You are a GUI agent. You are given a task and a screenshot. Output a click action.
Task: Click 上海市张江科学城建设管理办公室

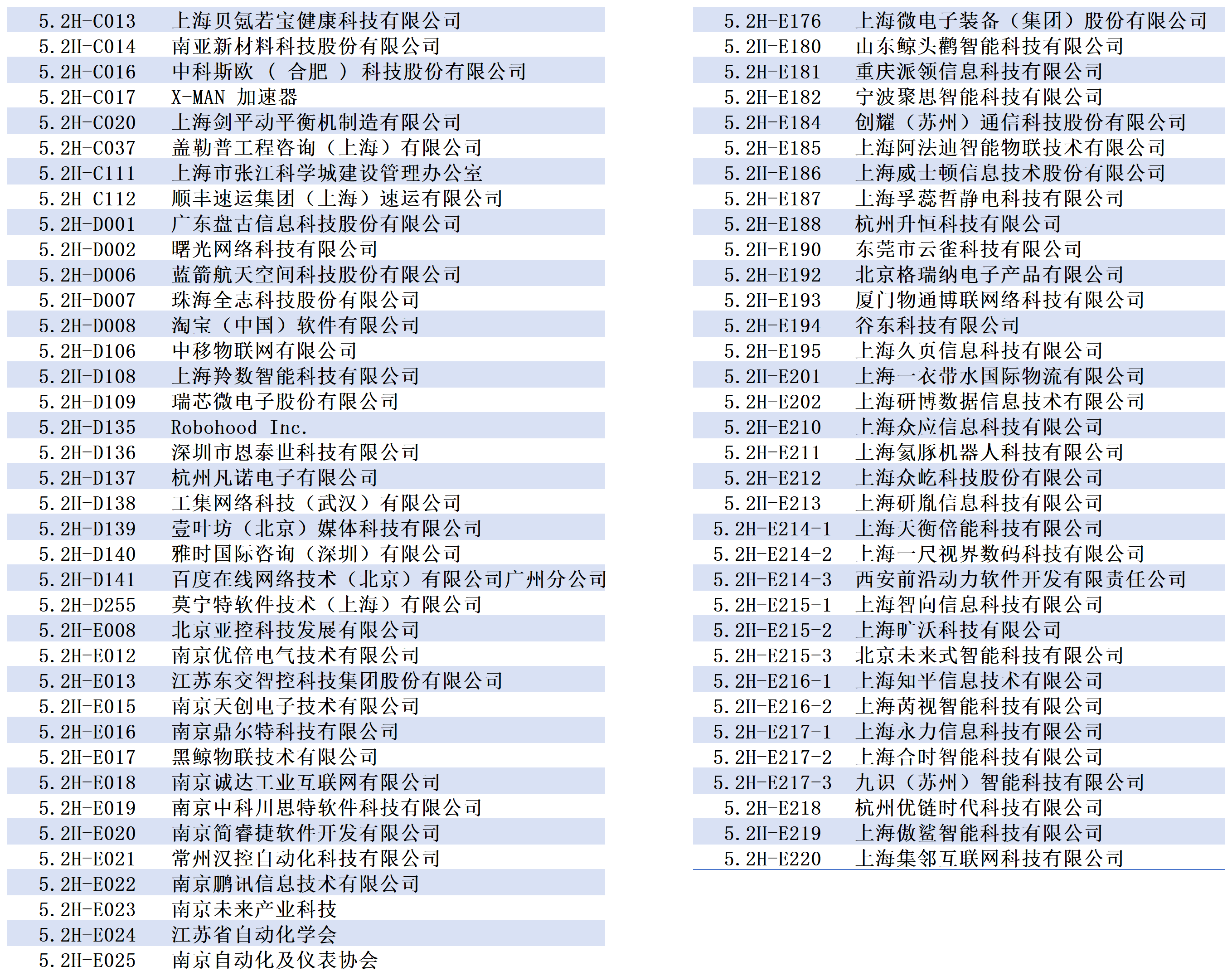tap(327, 173)
